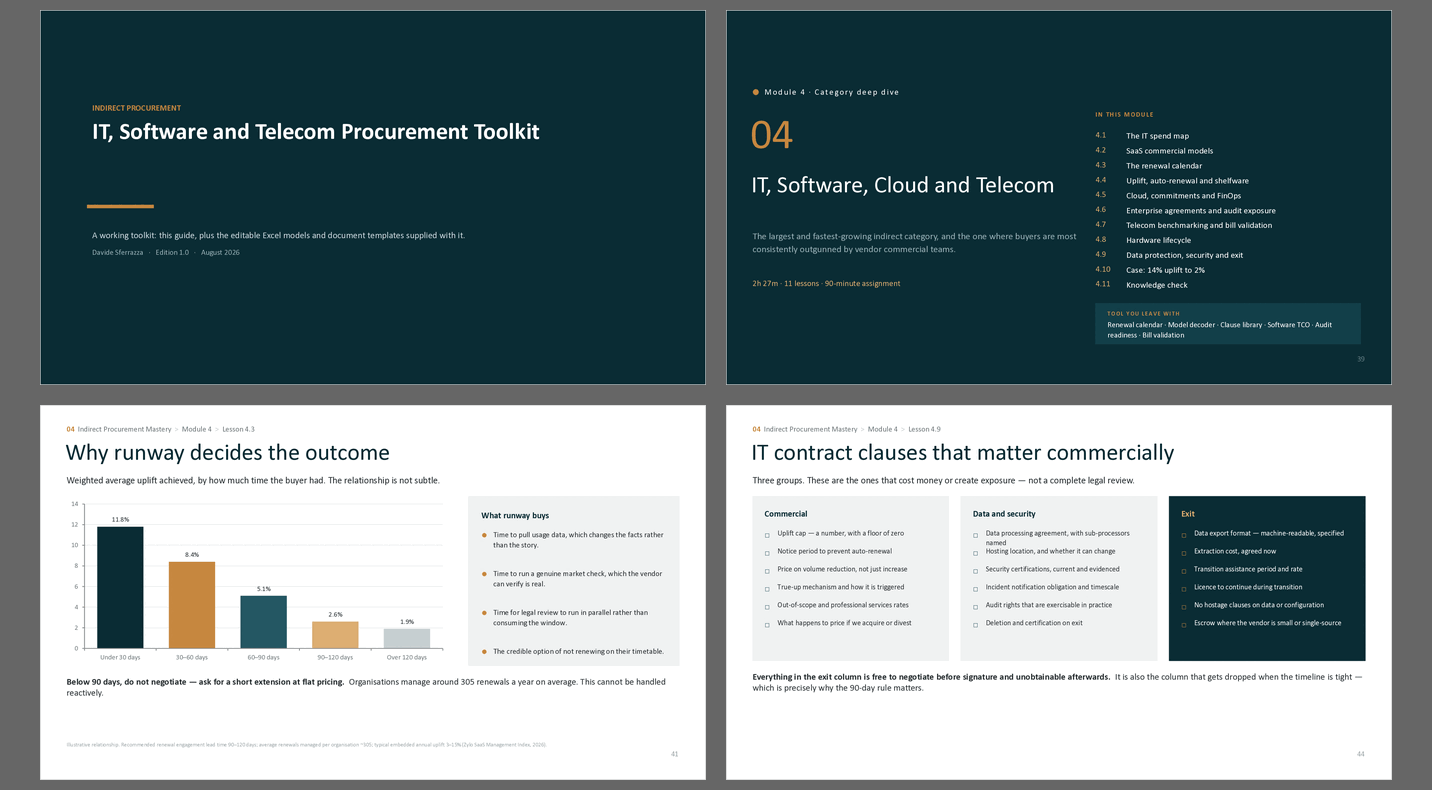Click the 'Over 120 days' grey bar

click(407, 638)
